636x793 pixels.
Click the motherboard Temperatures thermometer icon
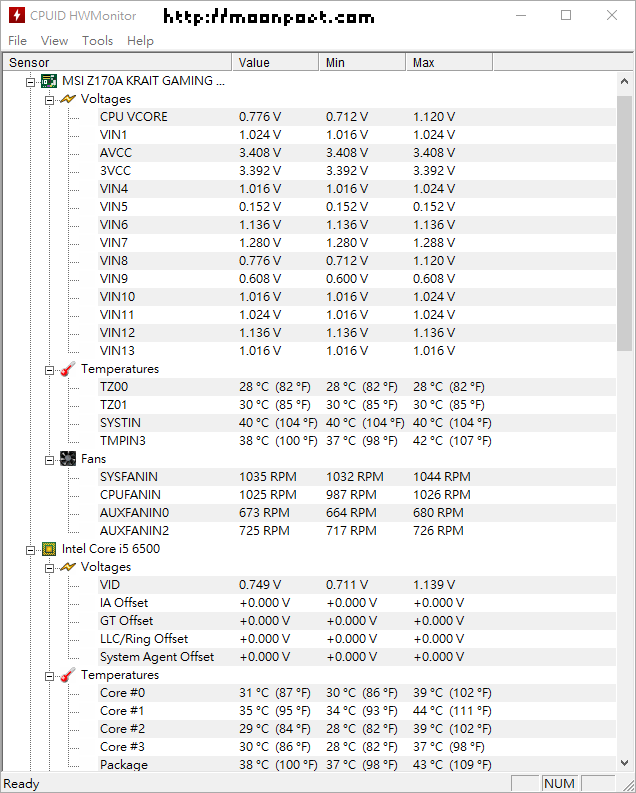[67, 369]
